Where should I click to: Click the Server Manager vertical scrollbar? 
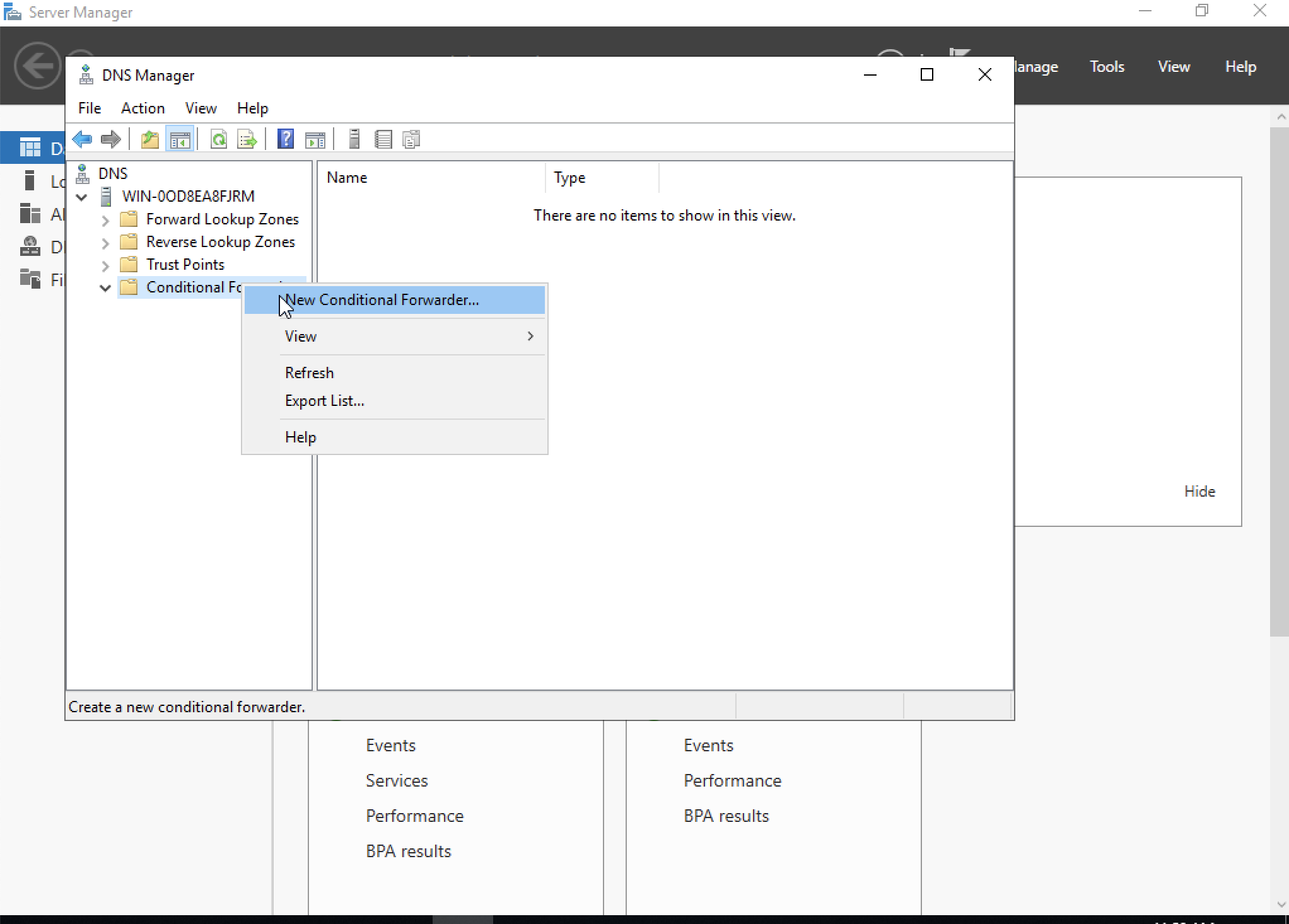[x=1279, y=378]
